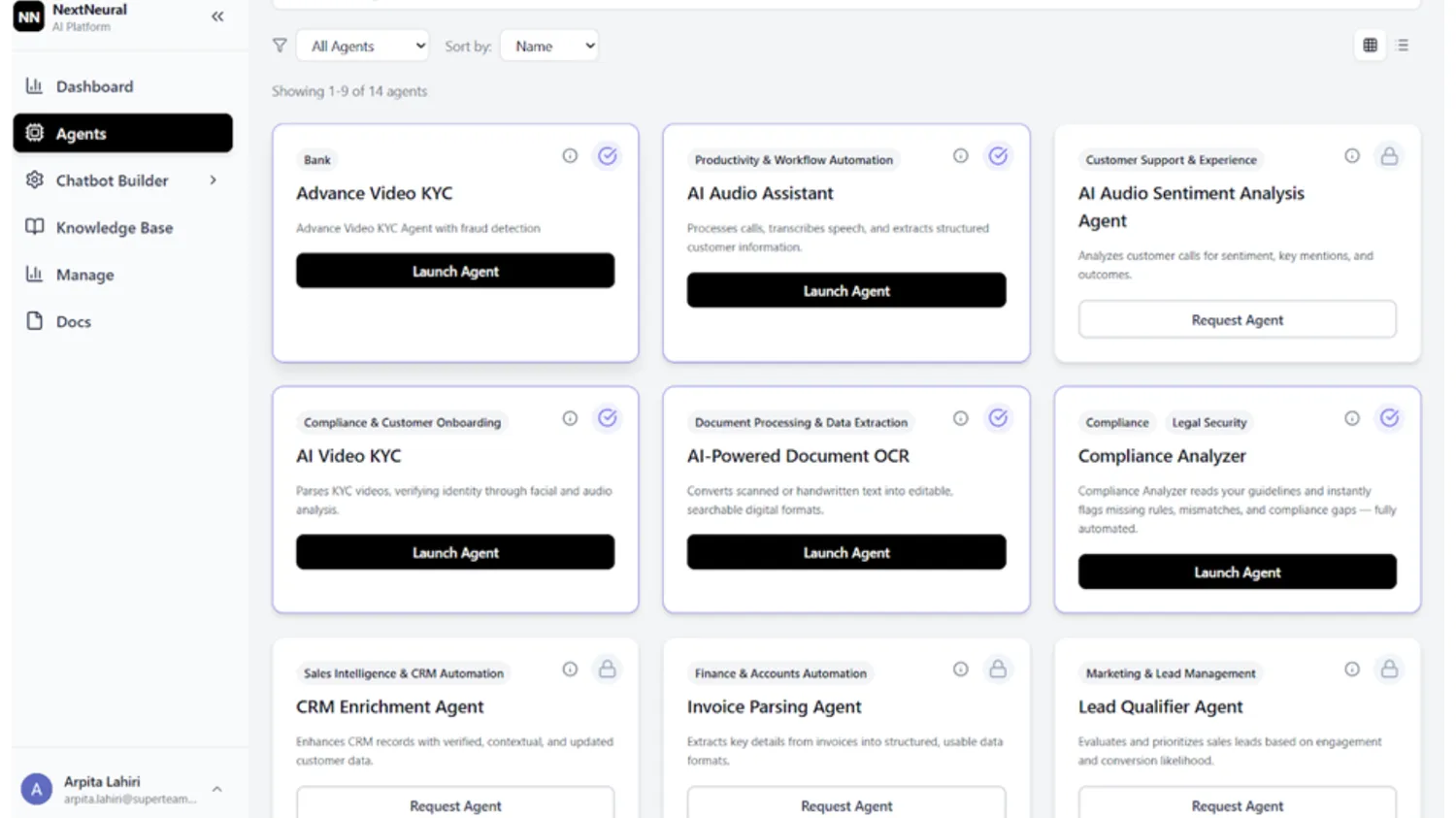Open the filter icon above agent list
Viewport: 1456px width, 818px height.
click(280, 45)
